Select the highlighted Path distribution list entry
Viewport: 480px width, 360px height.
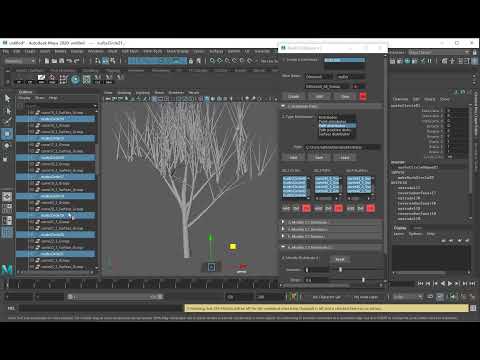pos(337,125)
